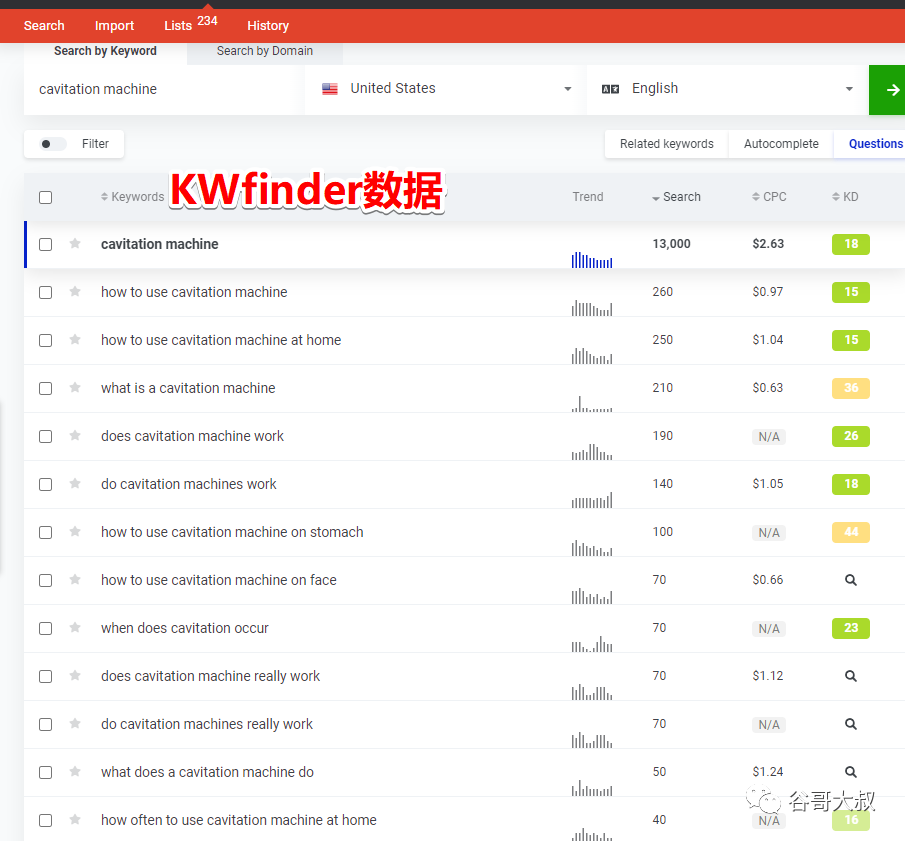Tick checkbox for 'what does a cavitation machine do'
905x841 pixels.
pyautogui.click(x=46, y=772)
